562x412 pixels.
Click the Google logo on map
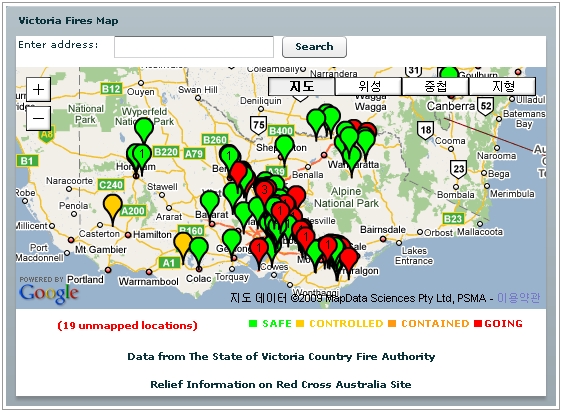point(49,294)
